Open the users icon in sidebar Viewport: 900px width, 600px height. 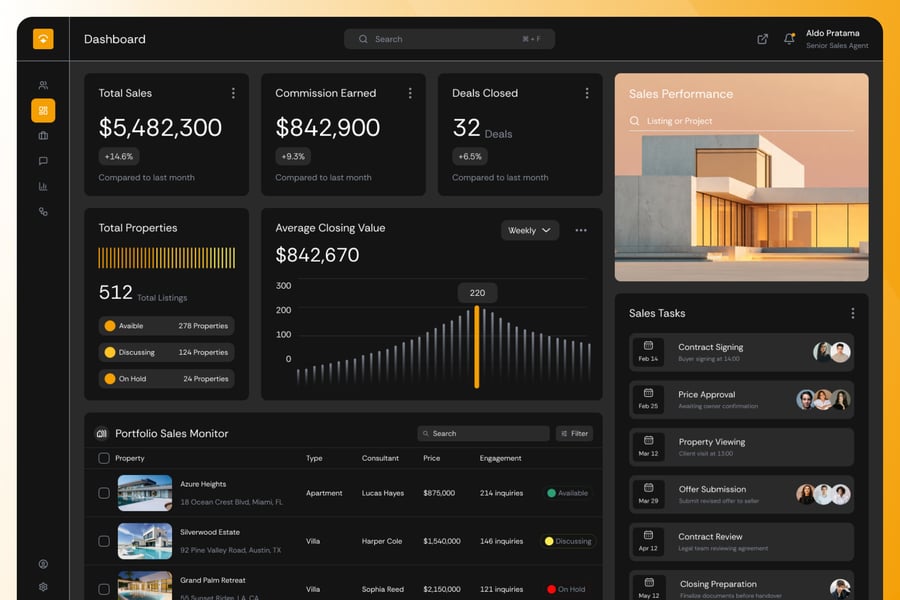43,86
